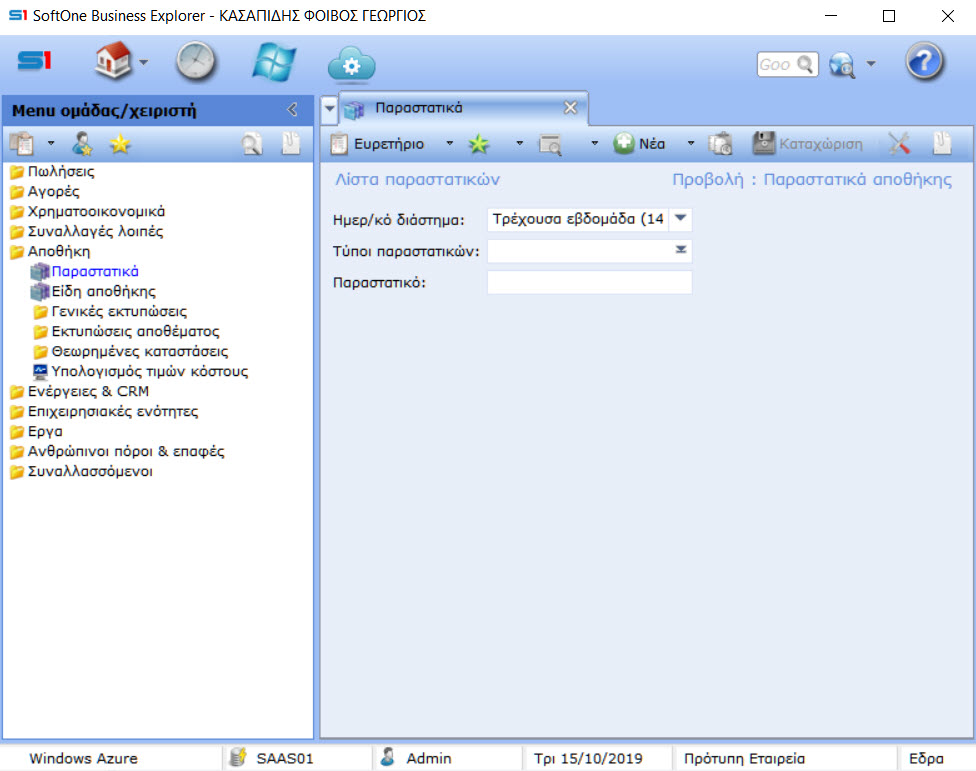The image size is (976, 771).
Task: Click the SoftOne S1 logo icon
Action: point(34,61)
